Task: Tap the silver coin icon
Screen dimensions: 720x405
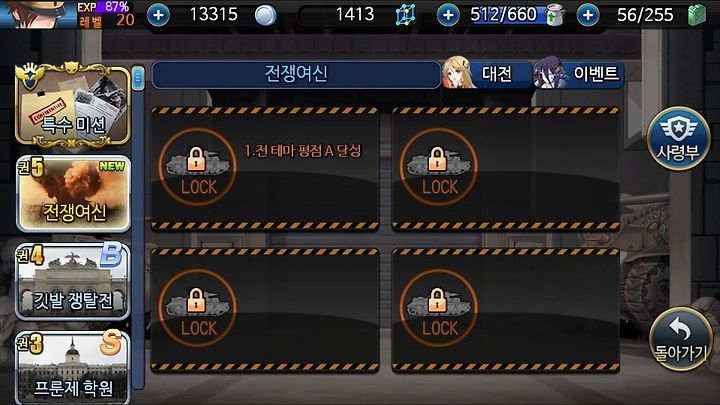Action: coord(265,15)
